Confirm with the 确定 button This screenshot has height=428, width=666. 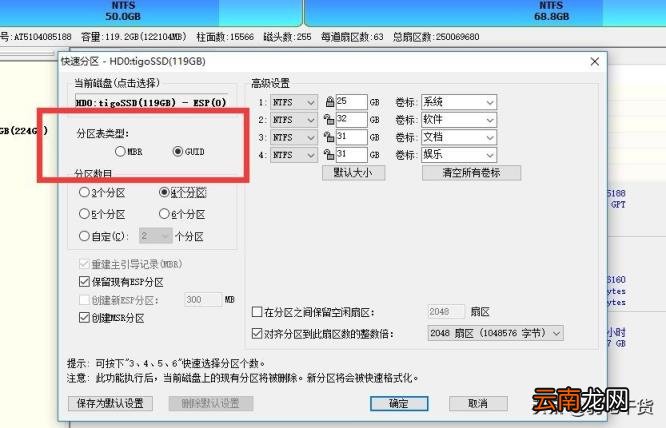(399, 403)
